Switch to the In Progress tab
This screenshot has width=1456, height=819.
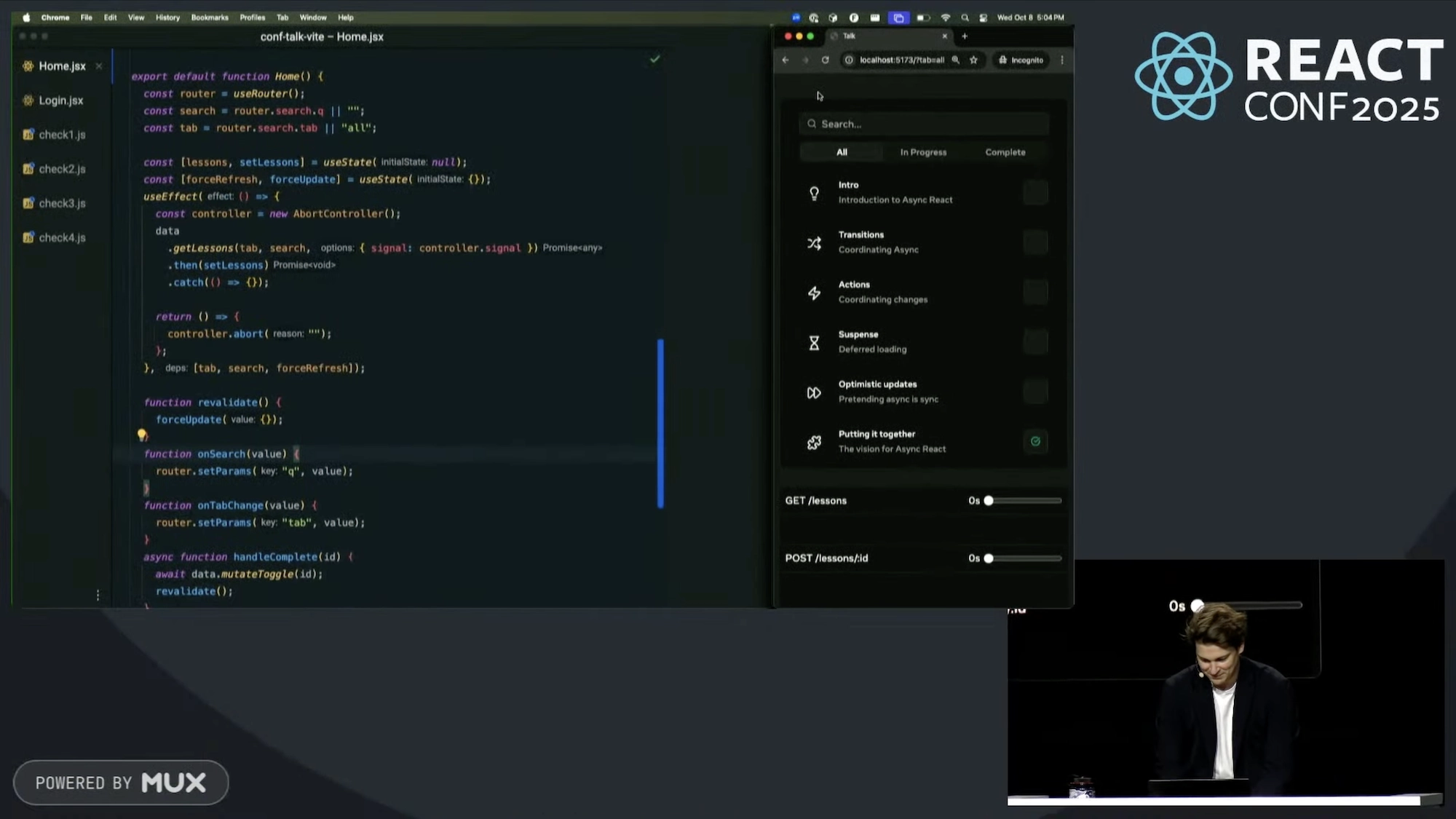pyautogui.click(x=923, y=152)
